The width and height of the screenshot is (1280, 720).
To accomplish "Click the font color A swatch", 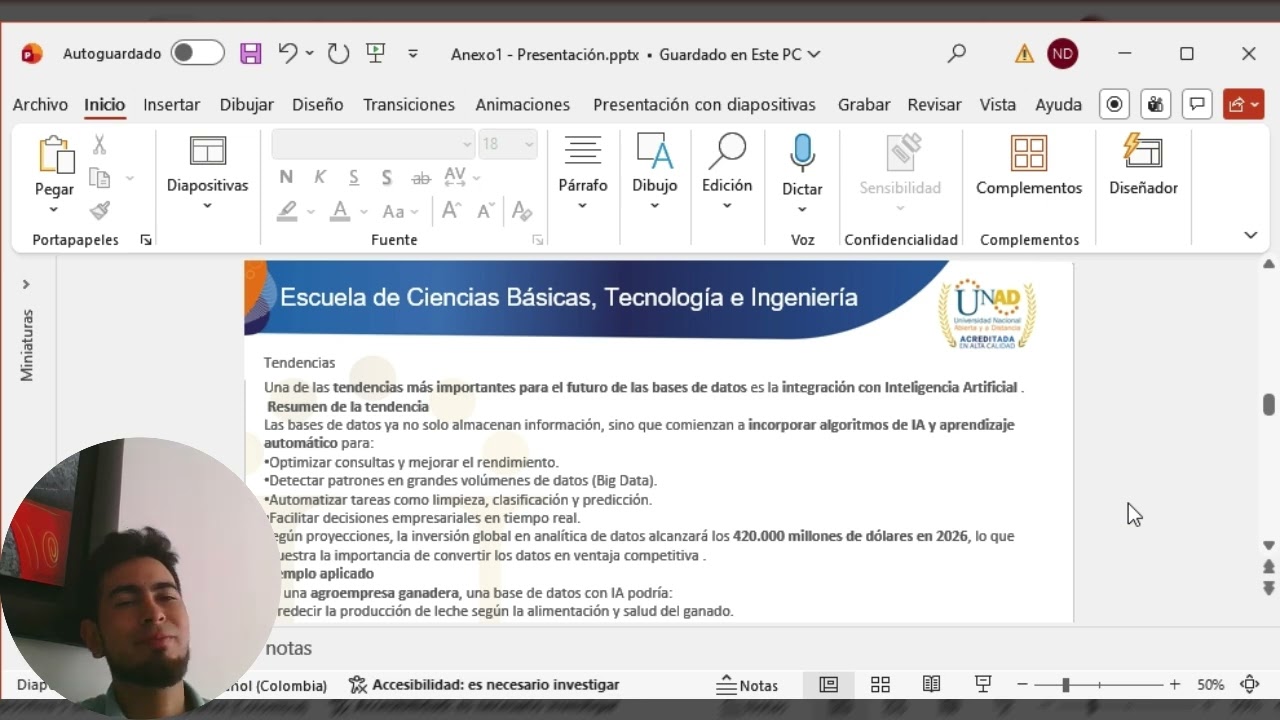I will coord(340,211).
